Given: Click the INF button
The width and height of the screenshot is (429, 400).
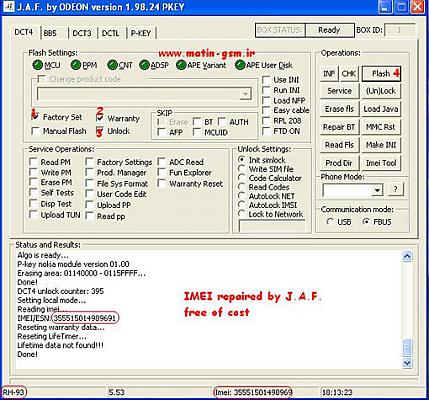Looking at the screenshot, I should click(x=329, y=74).
